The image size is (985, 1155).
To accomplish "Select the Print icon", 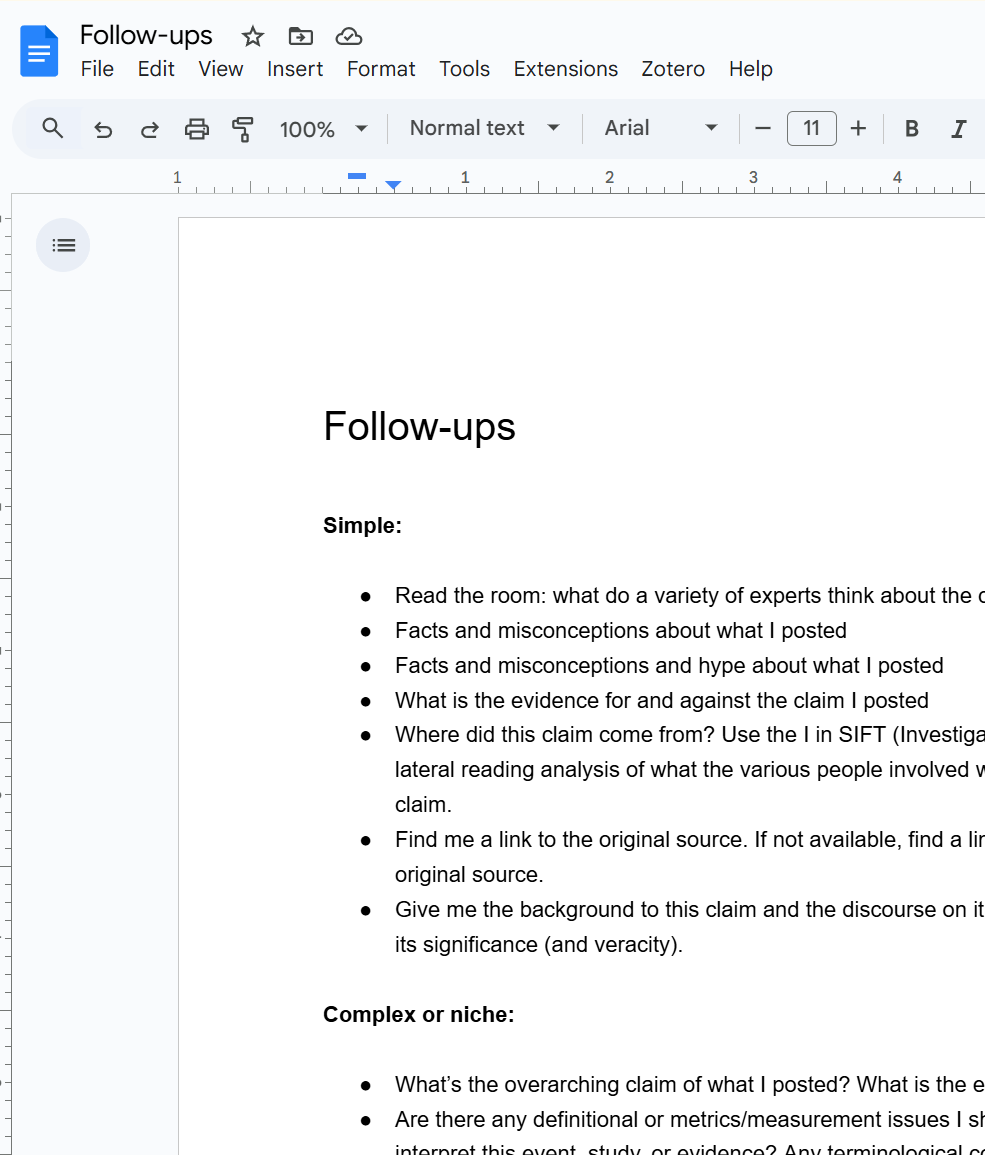I will pyautogui.click(x=196, y=128).
